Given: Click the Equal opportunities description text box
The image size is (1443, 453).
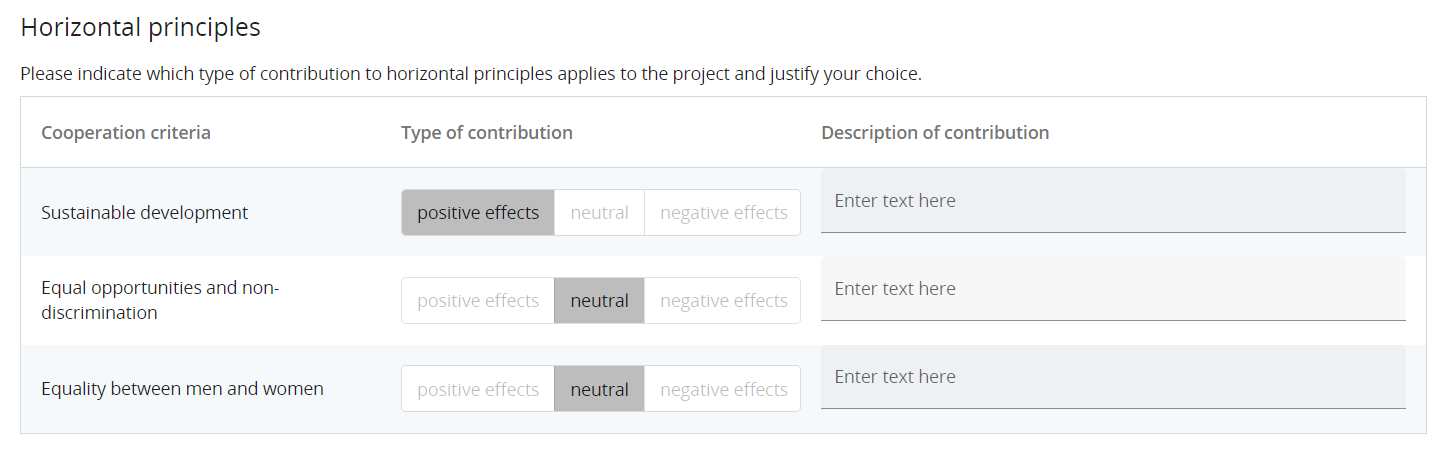Looking at the screenshot, I should 1112,289.
